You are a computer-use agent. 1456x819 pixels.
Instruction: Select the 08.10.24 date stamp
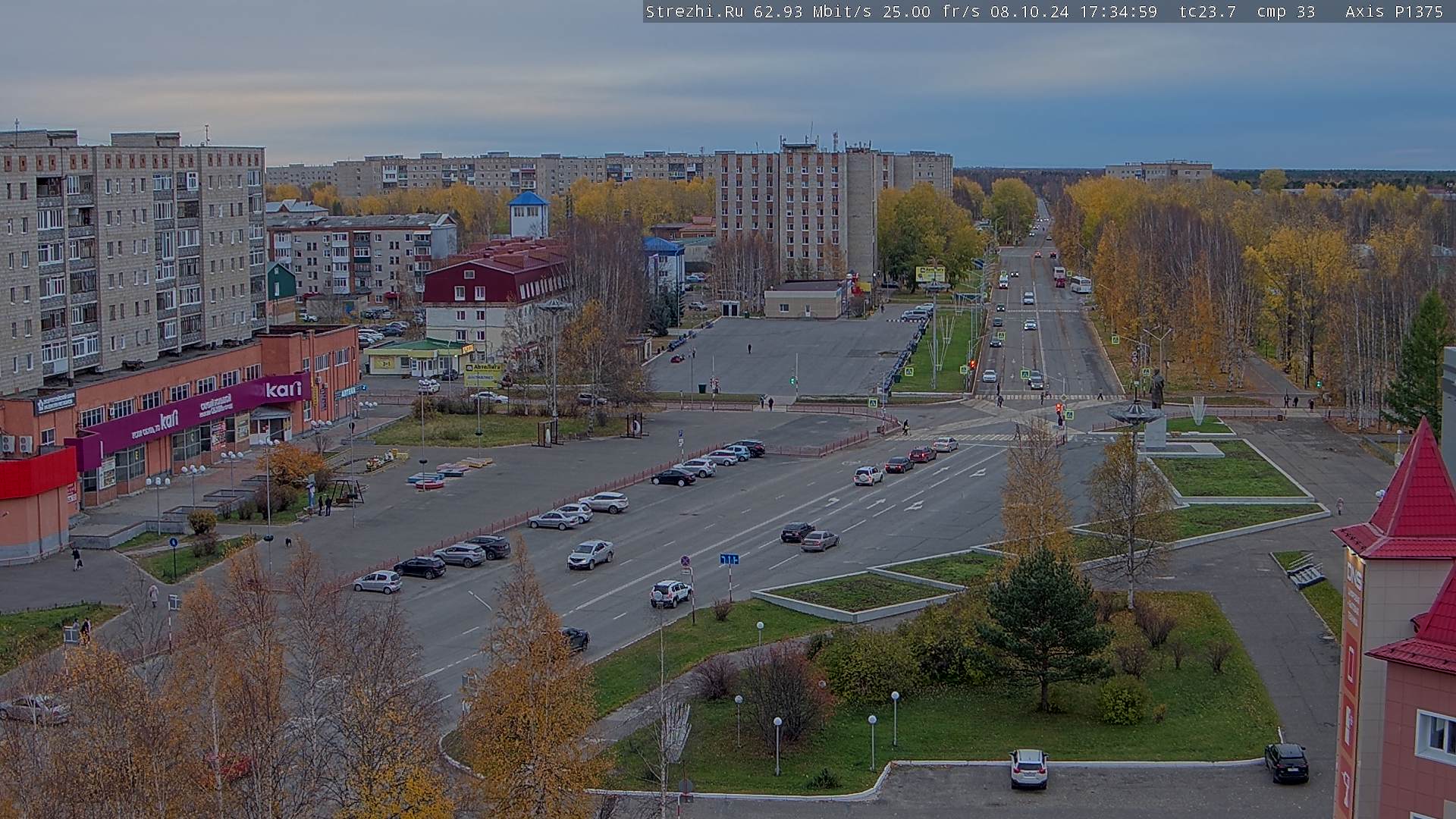1029,11
